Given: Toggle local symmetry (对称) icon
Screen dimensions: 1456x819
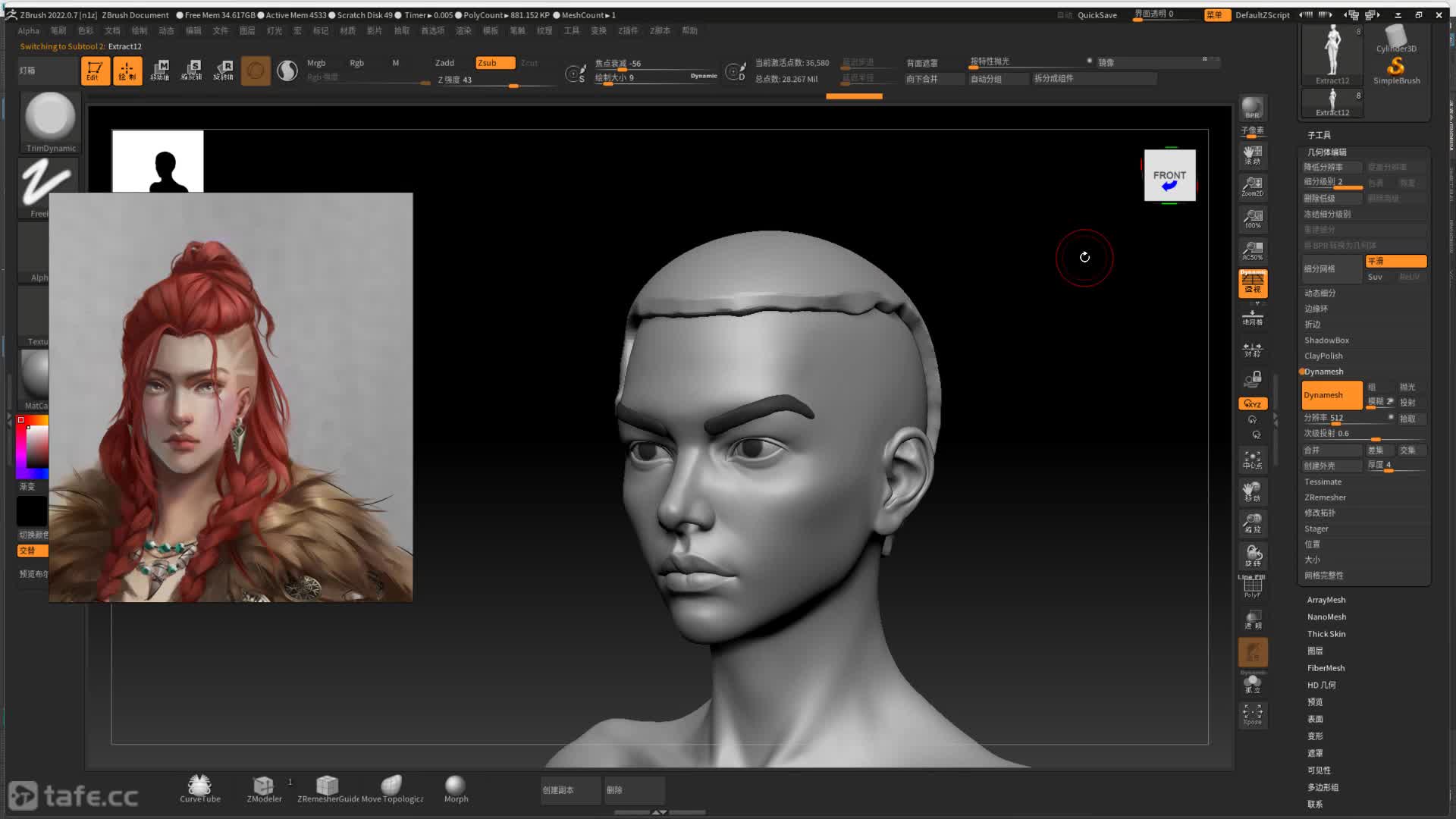Looking at the screenshot, I should click(x=1252, y=350).
